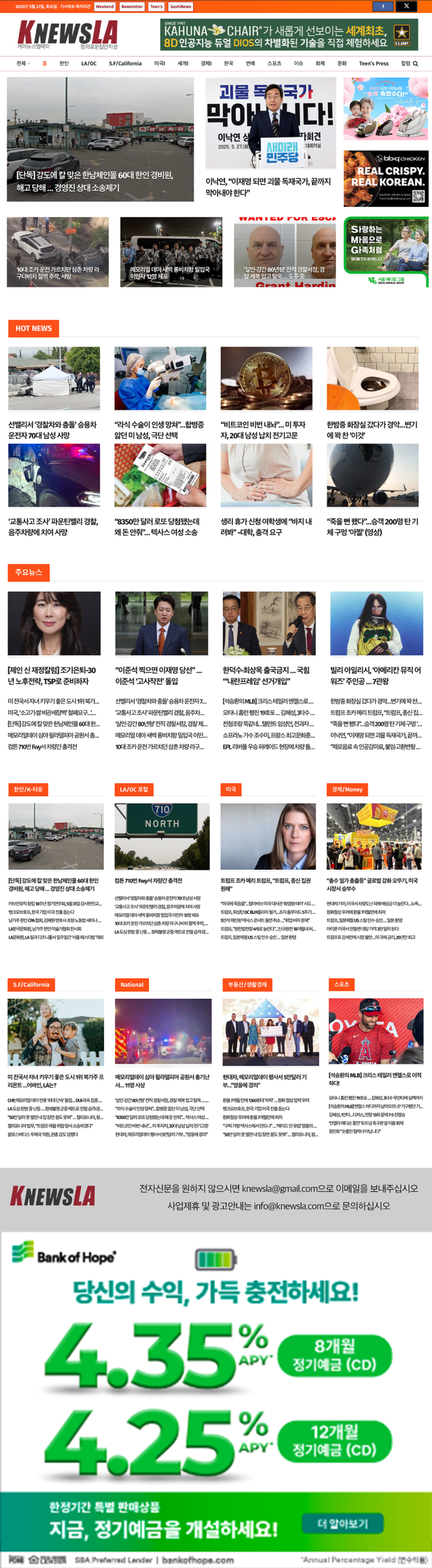Open SushiNews from top bar

pos(181,6)
